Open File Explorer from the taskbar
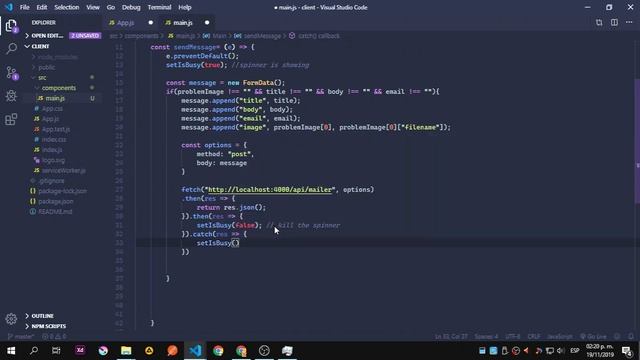Viewport: 640px width, 360px height. (x=126, y=351)
